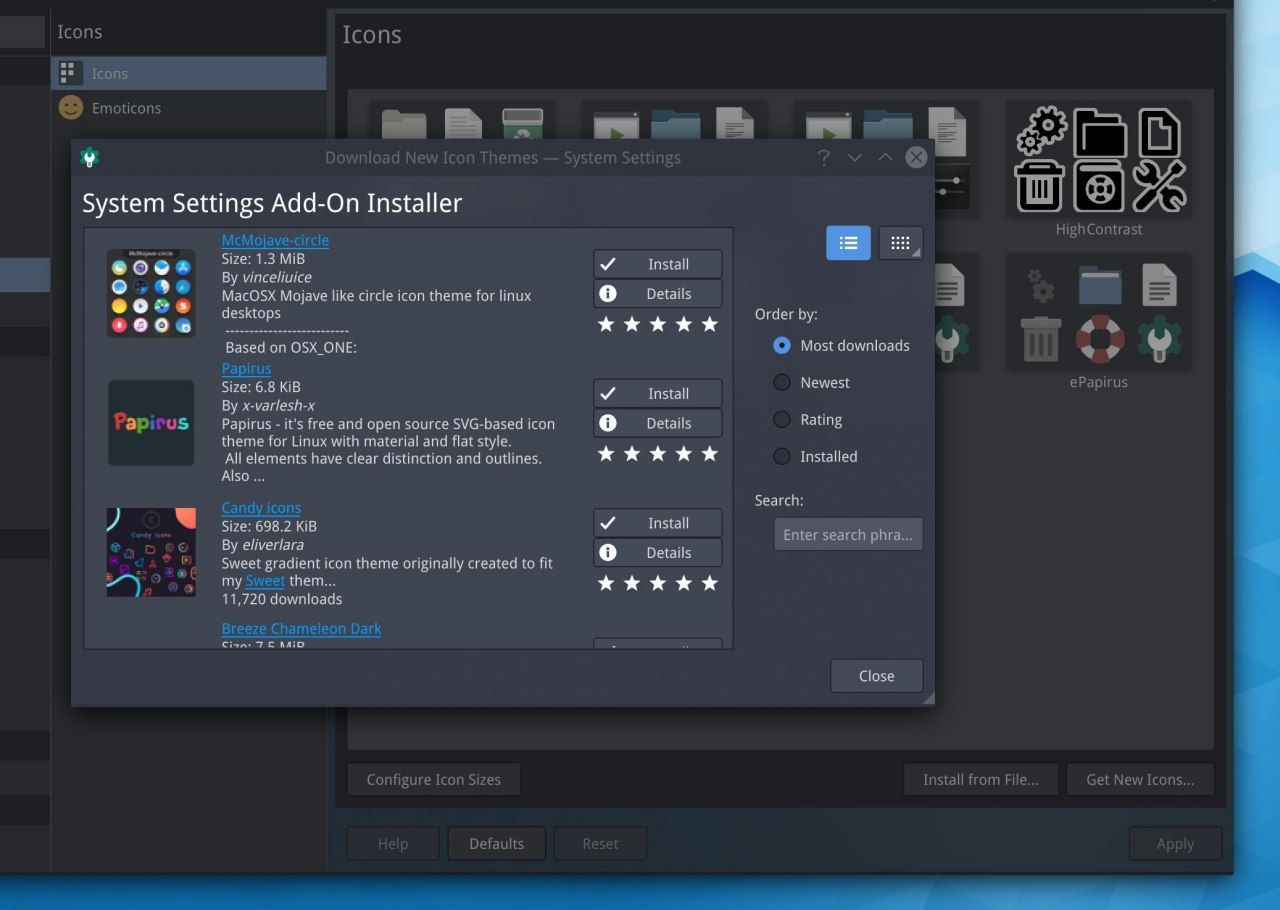The image size is (1280, 910).
Task: Select the HighContrast icon theme in System Settings
Action: click(1098, 167)
